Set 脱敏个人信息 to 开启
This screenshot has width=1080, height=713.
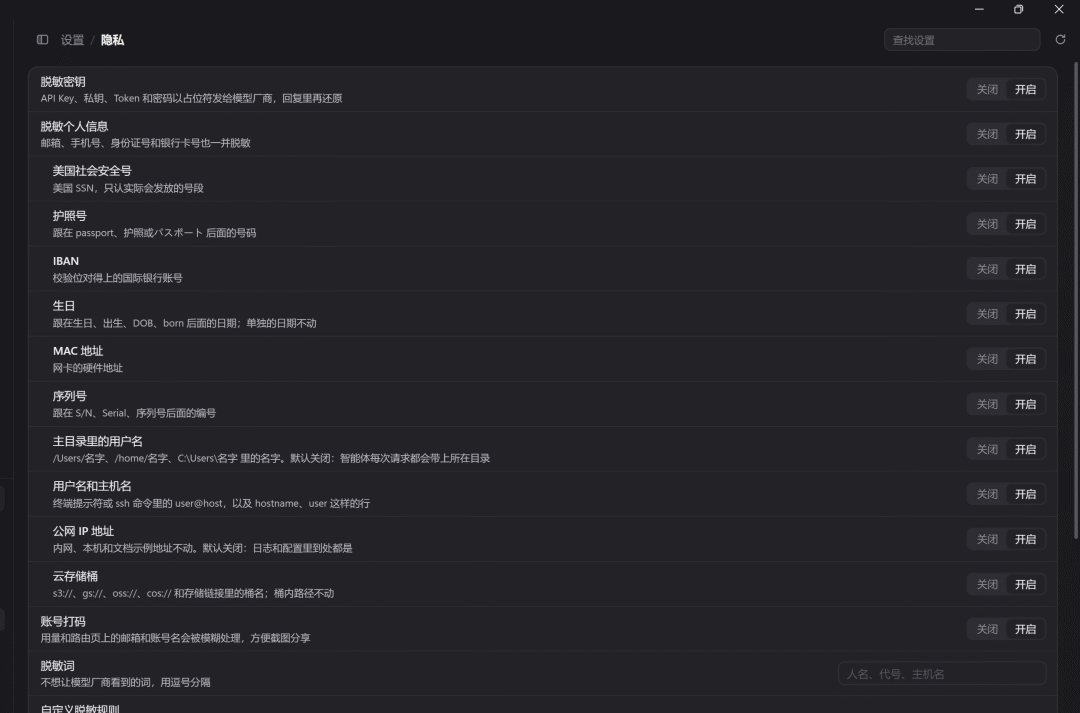pyautogui.click(x=1026, y=134)
